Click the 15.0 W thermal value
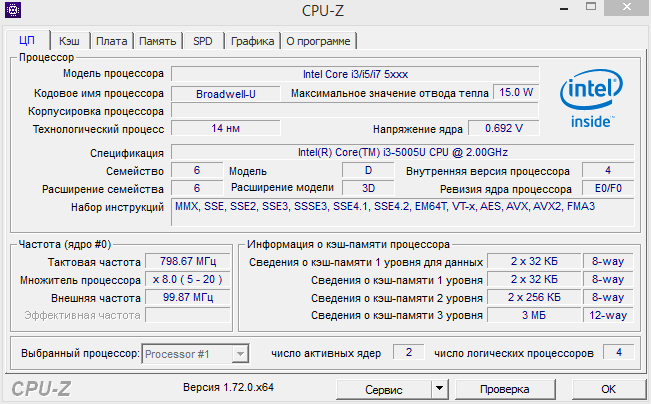 click(x=516, y=92)
